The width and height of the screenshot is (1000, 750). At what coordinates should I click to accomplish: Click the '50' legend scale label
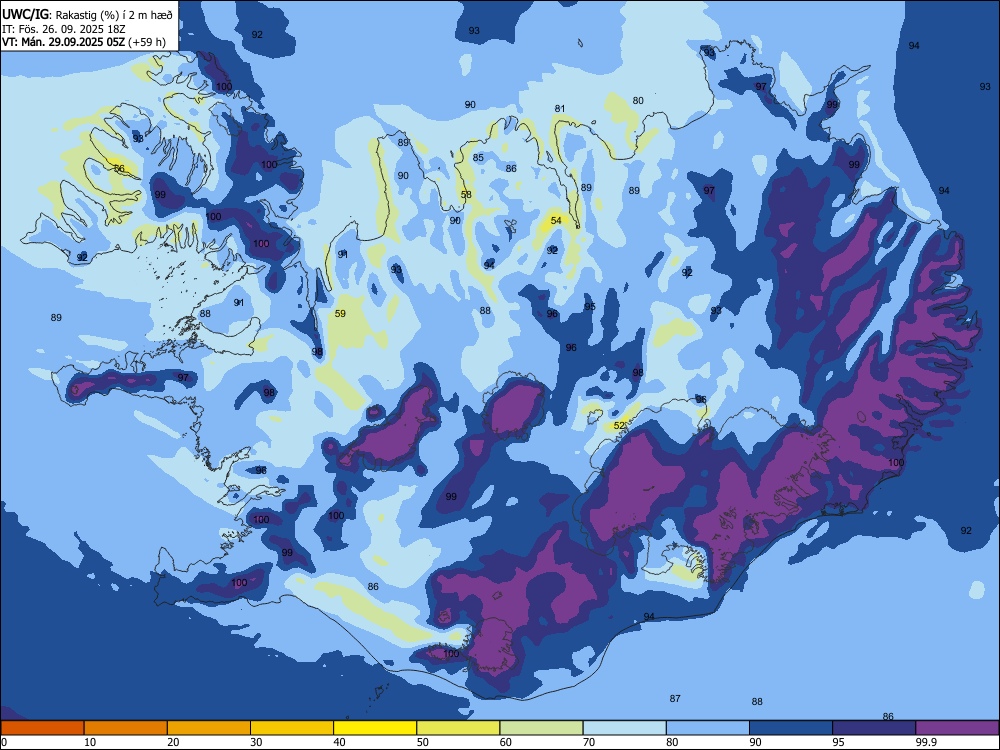click(423, 742)
